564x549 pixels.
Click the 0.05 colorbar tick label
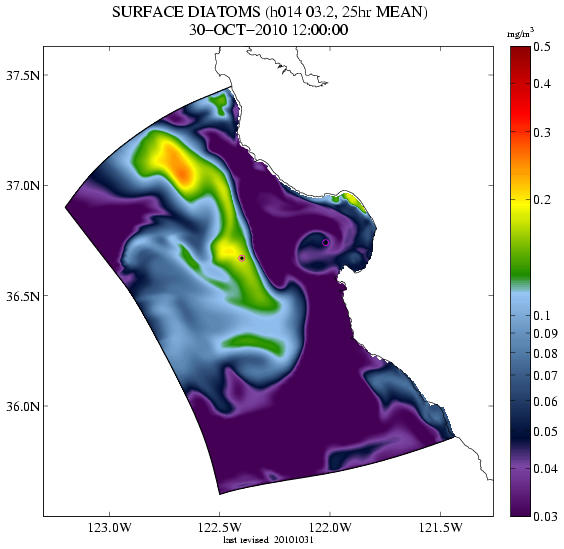pos(545,432)
